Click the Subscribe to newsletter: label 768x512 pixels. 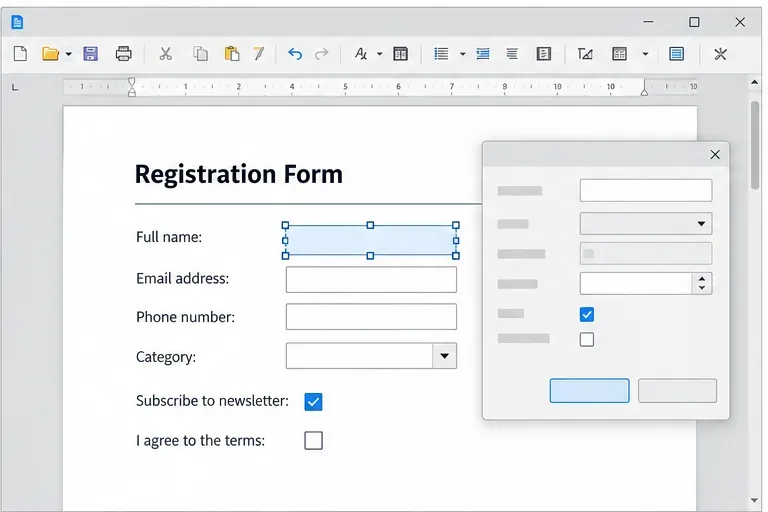pyautogui.click(x=213, y=401)
